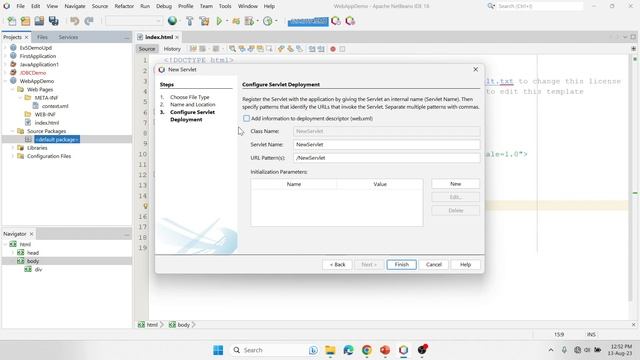Click the html breadcrumb below the editor

[x=152, y=325]
